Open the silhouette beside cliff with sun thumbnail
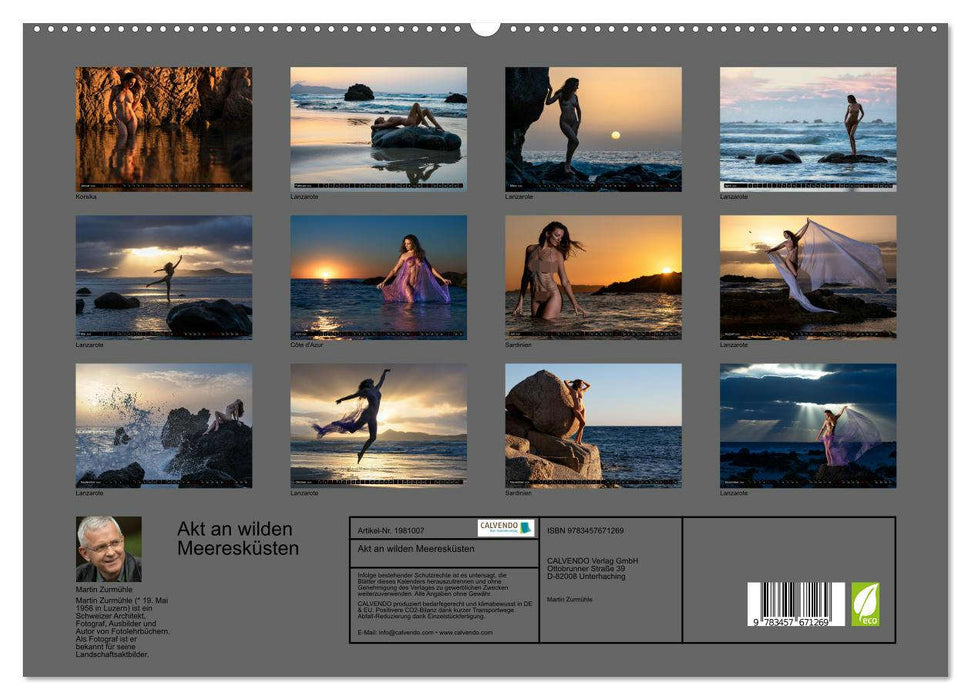 point(593,128)
